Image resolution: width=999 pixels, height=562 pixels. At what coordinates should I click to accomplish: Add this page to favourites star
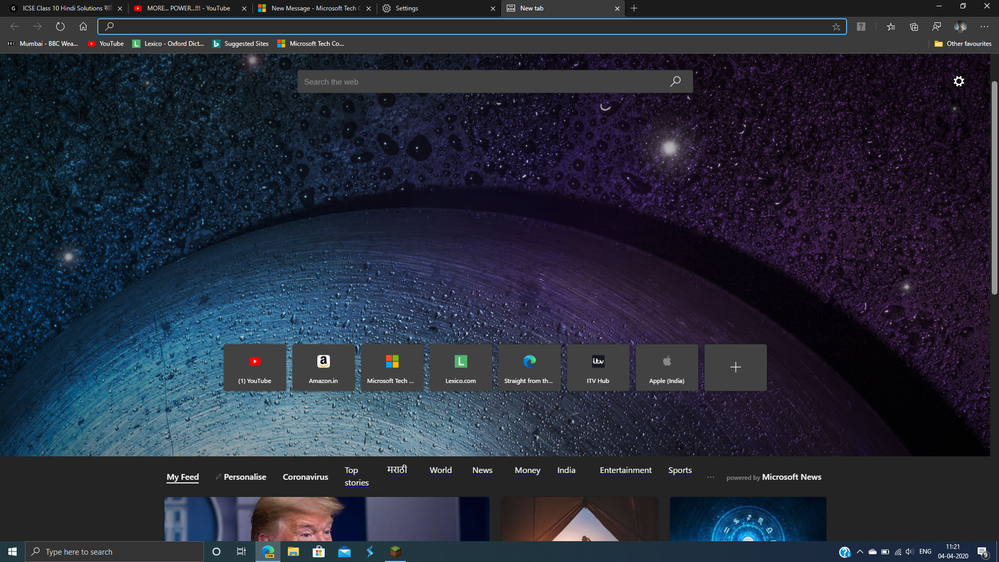pos(836,27)
